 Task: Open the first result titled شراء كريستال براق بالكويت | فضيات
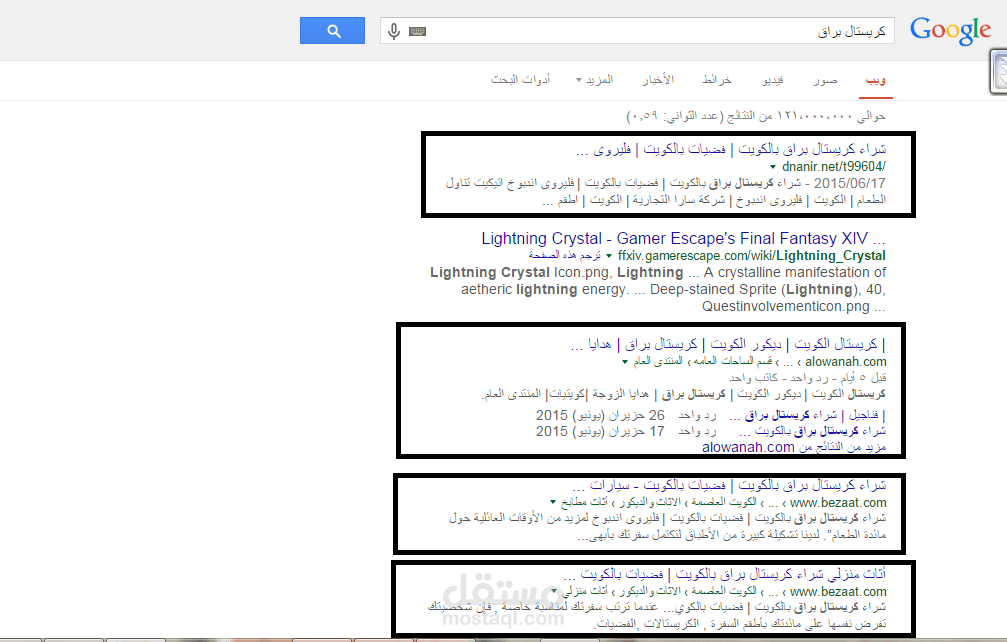coord(731,150)
